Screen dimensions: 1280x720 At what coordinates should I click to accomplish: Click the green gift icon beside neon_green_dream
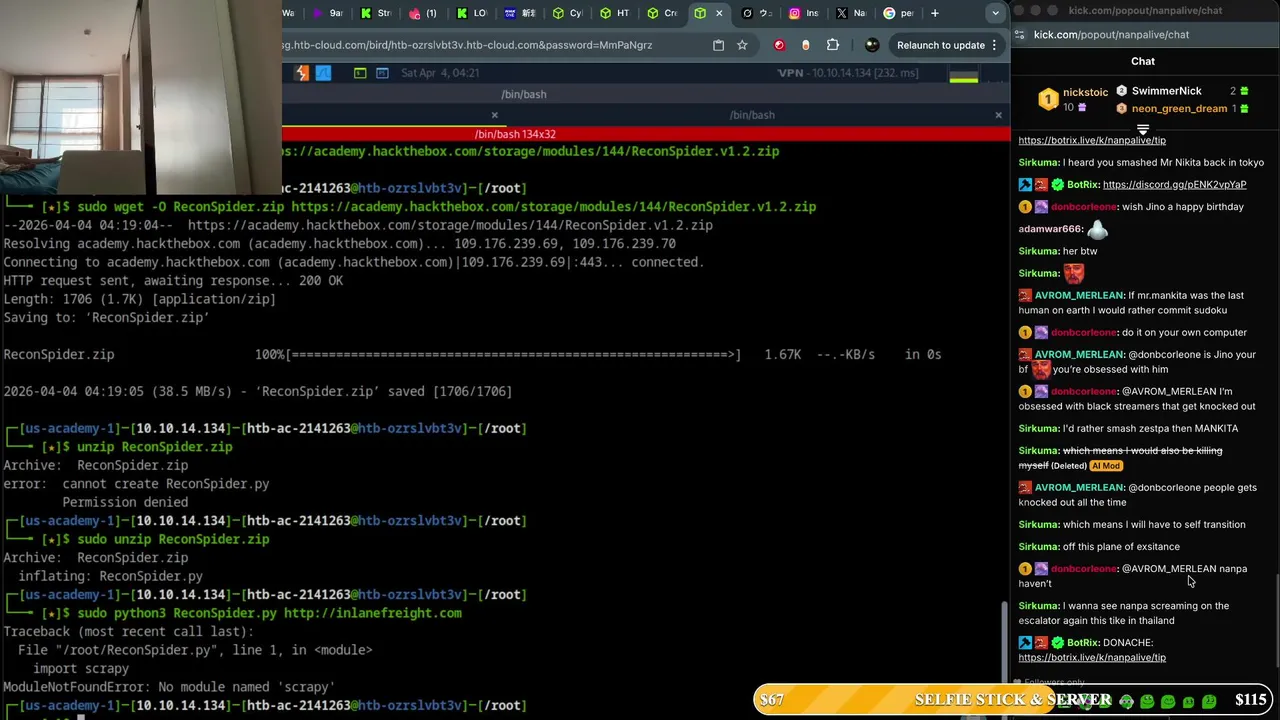coord(1244,108)
